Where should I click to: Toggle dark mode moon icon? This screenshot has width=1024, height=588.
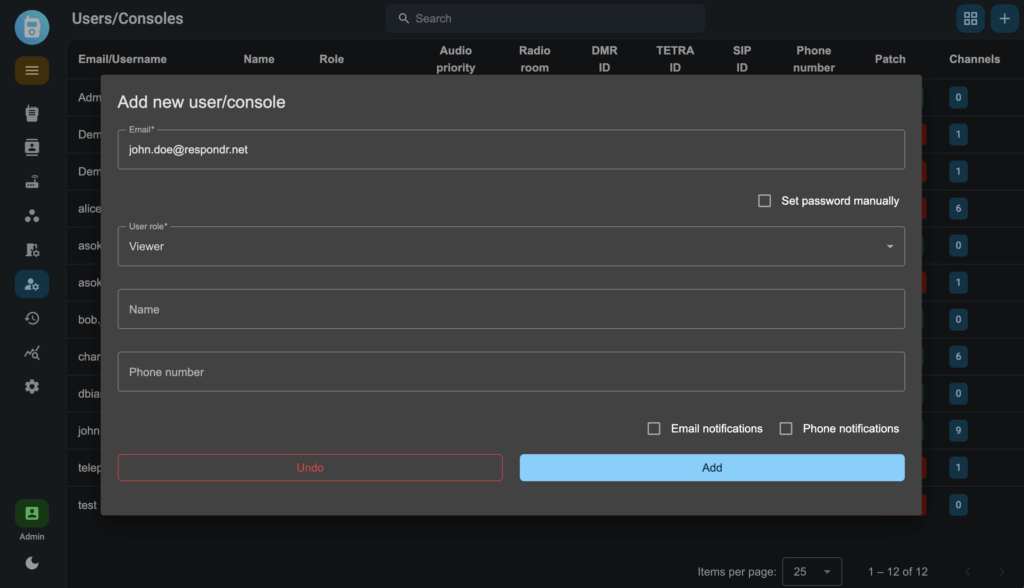[32, 563]
